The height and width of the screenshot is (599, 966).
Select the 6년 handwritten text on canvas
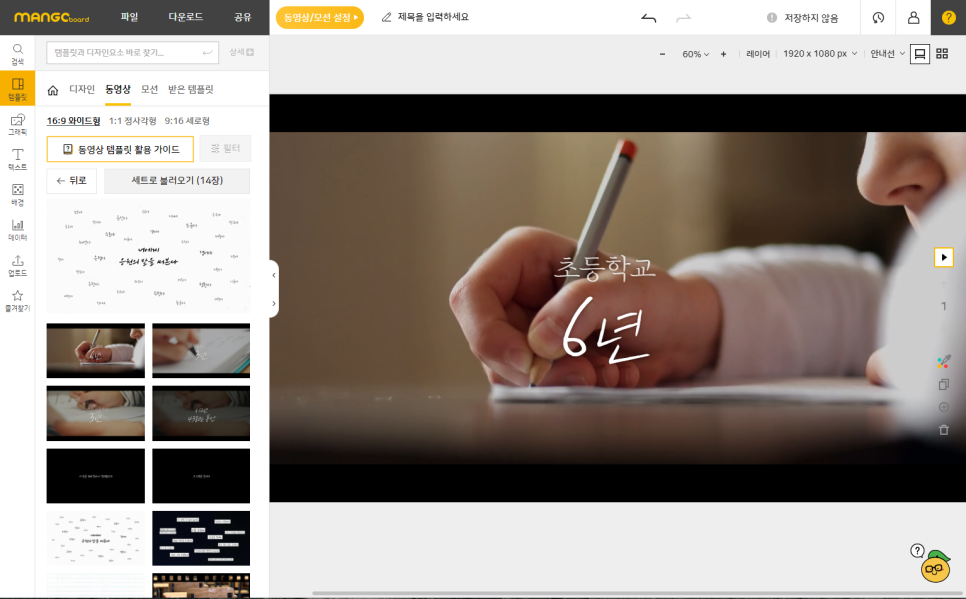point(604,332)
